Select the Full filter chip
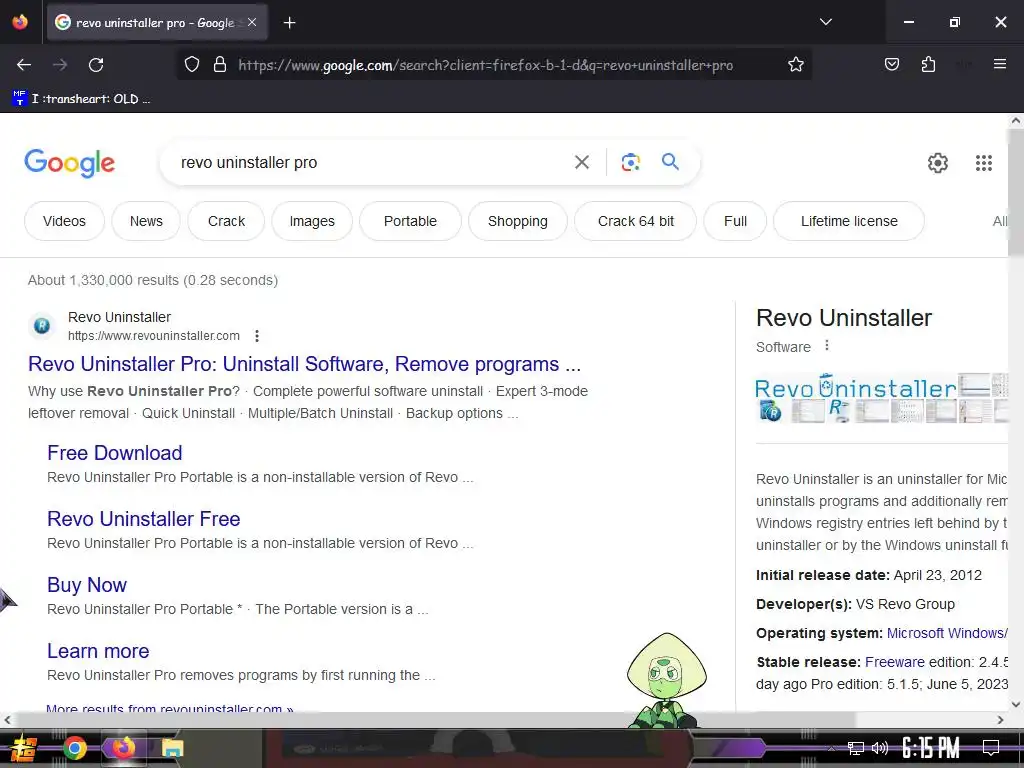 click(x=735, y=221)
